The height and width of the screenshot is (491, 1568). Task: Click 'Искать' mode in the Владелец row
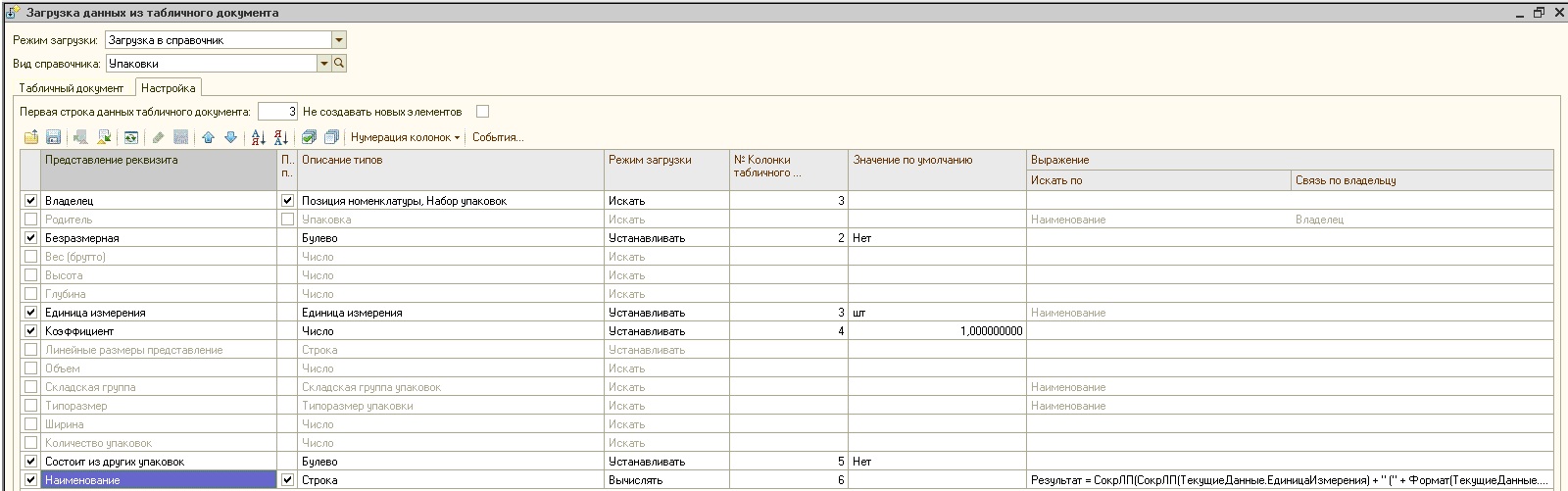(x=667, y=201)
